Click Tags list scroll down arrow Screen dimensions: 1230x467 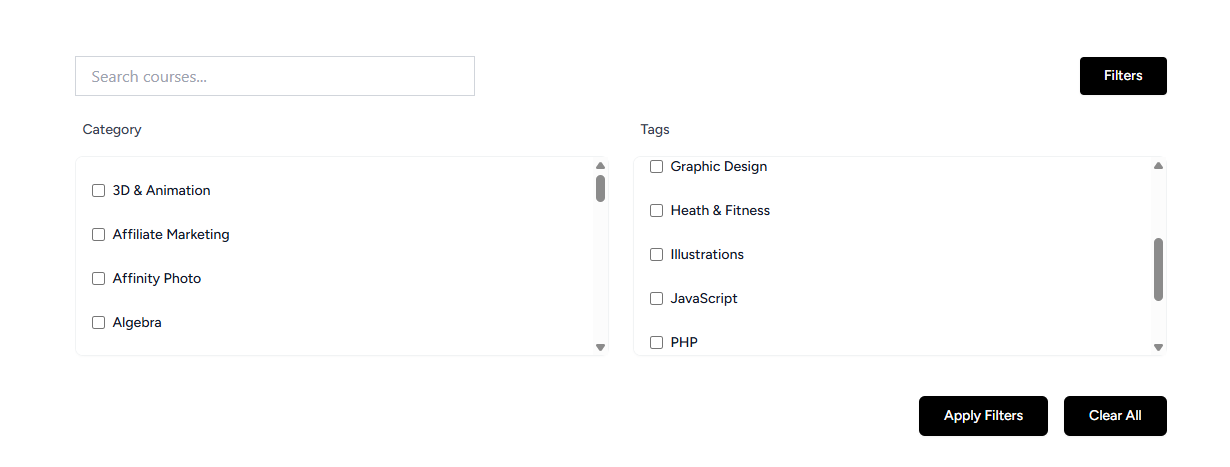click(1158, 347)
